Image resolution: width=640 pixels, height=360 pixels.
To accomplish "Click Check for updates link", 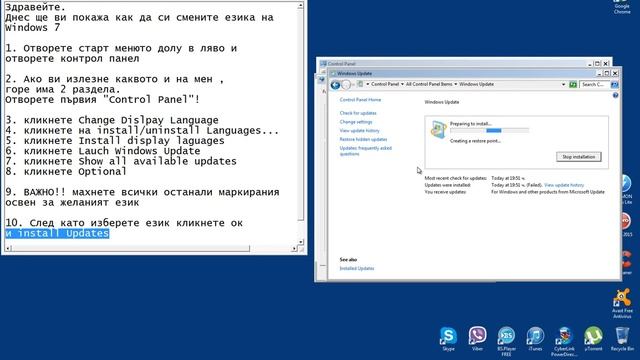I will [x=358, y=113].
